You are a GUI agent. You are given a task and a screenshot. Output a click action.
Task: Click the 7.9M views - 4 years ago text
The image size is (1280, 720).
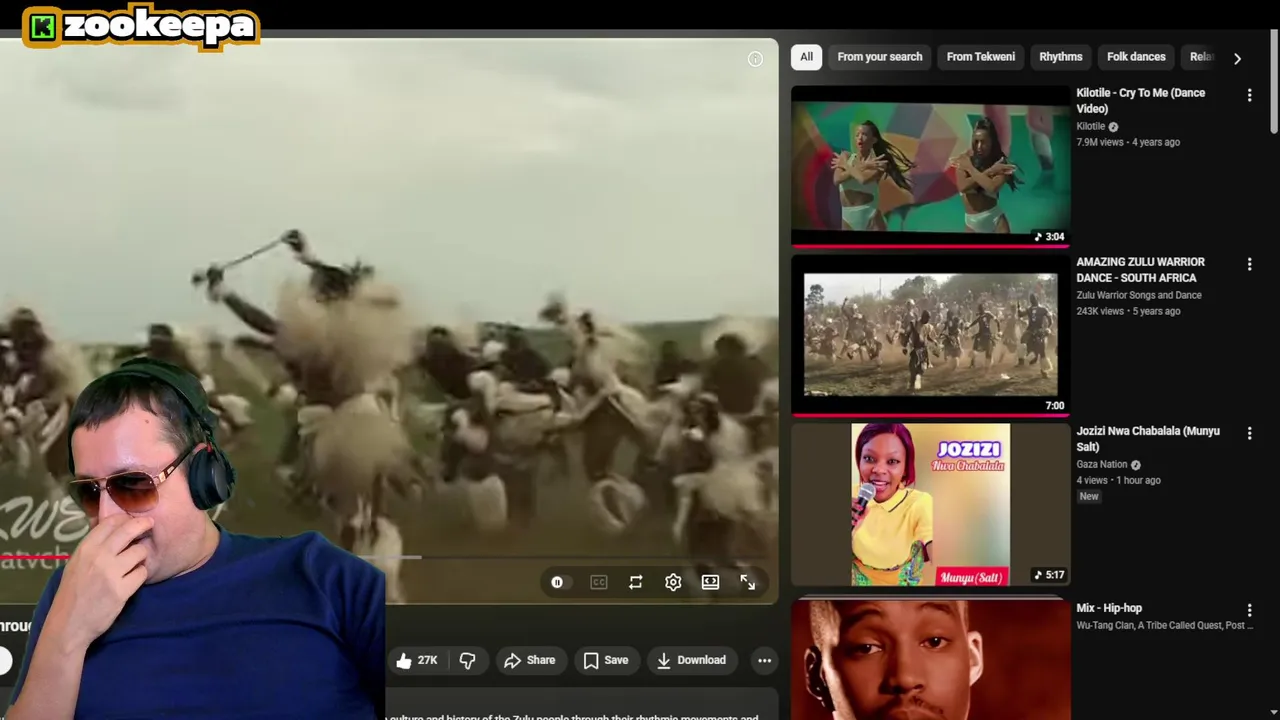coord(1128,142)
